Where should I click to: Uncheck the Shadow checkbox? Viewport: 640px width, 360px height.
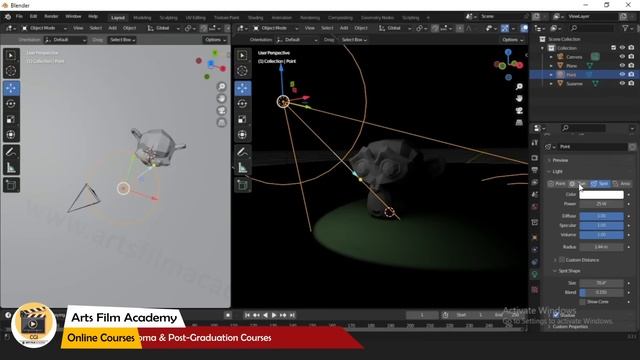[556, 315]
